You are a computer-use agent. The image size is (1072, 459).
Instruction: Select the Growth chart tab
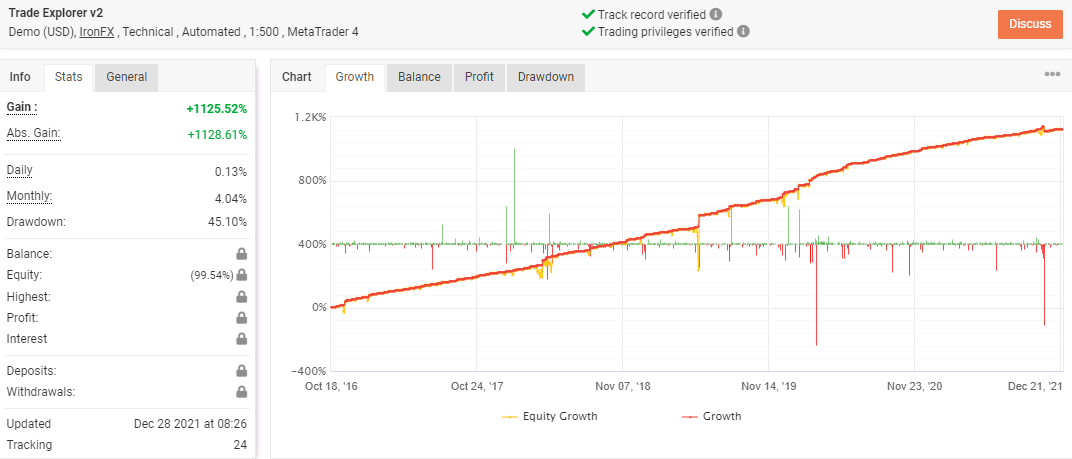point(355,77)
